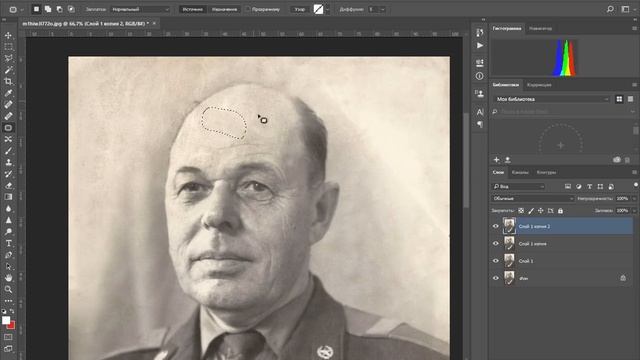
Task: Open Histogram panel menu
Action: point(634,29)
